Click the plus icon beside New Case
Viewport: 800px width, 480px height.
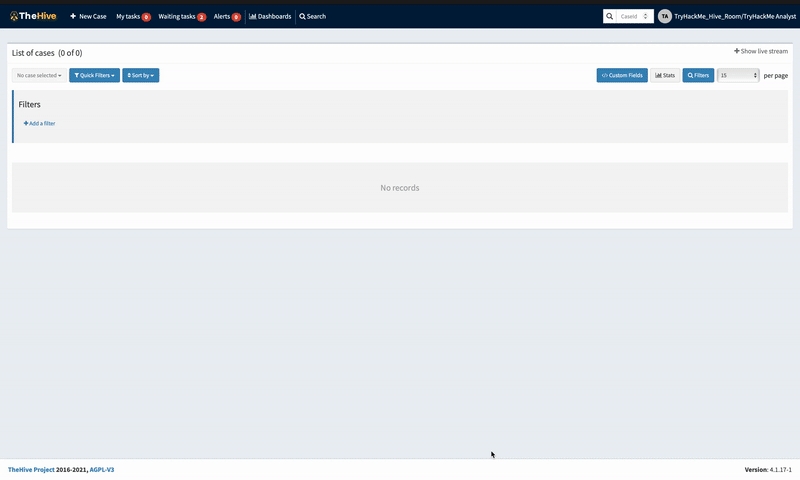73,16
